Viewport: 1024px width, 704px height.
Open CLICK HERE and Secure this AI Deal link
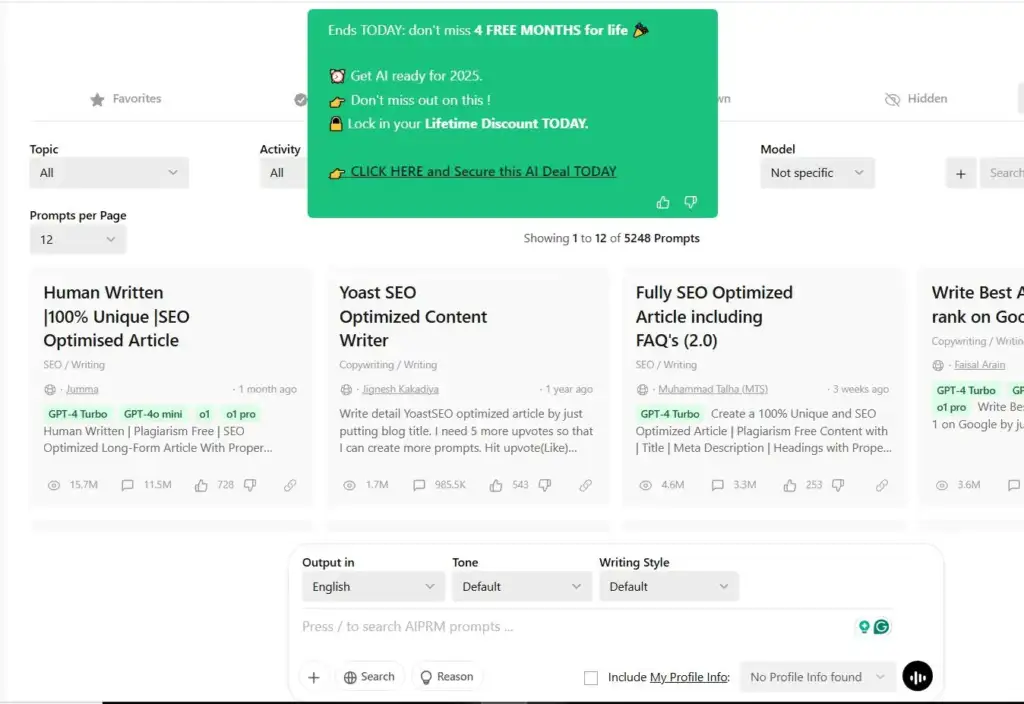point(483,171)
